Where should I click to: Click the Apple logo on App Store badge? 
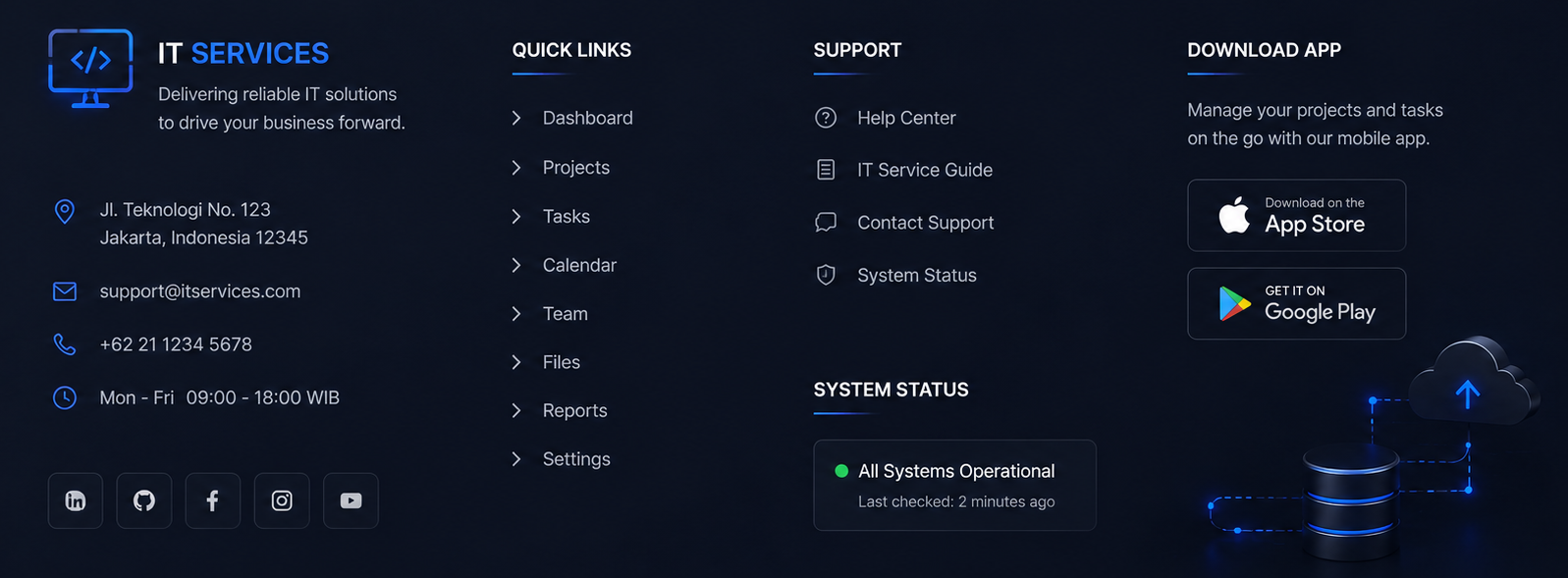1234,214
